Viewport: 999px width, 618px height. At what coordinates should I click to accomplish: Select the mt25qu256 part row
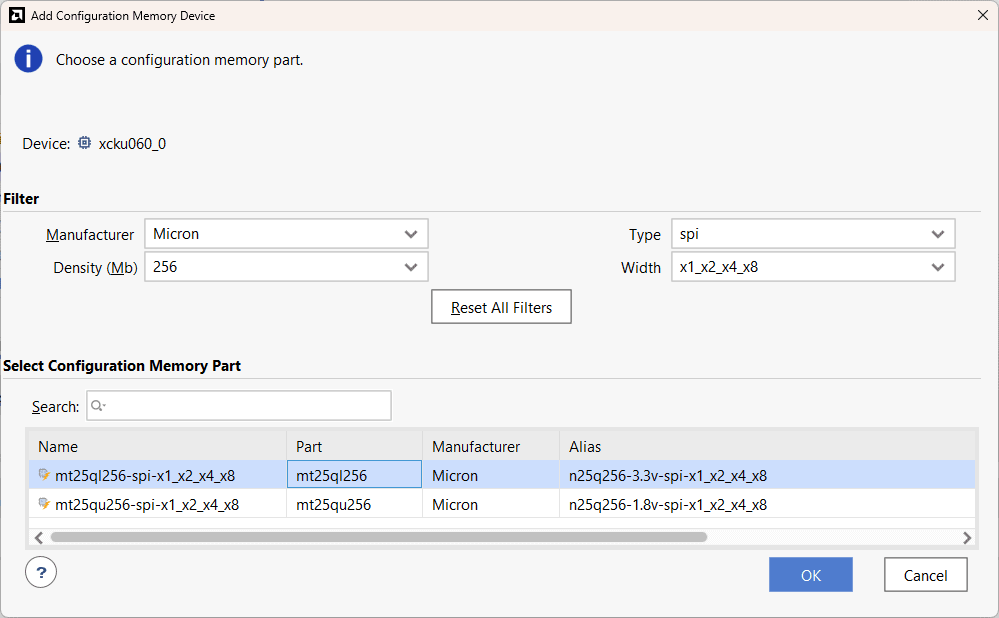(x=333, y=505)
